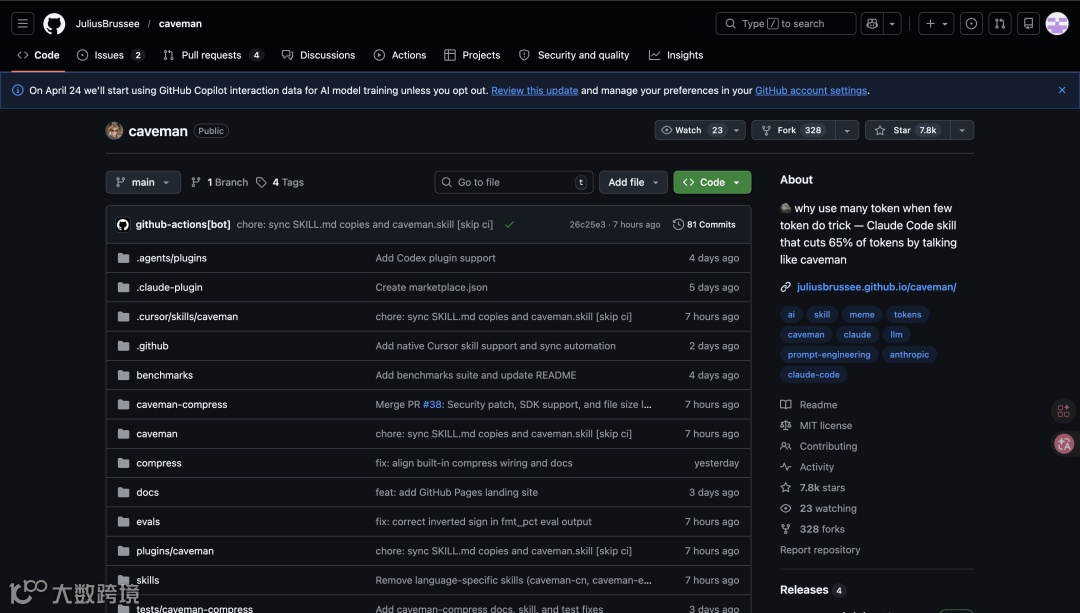Open the Readme link in About
This screenshot has width=1080, height=613.
point(809,404)
